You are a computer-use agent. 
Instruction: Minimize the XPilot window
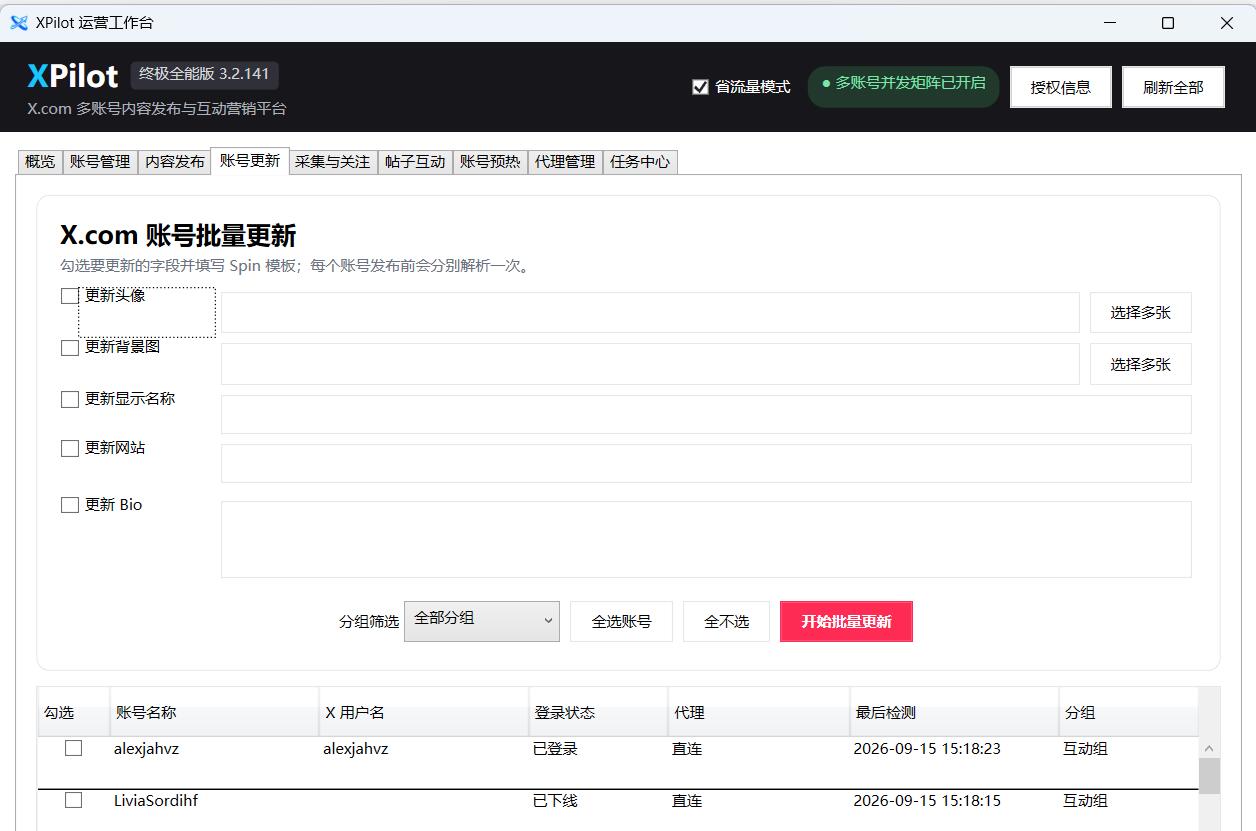point(1109,23)
